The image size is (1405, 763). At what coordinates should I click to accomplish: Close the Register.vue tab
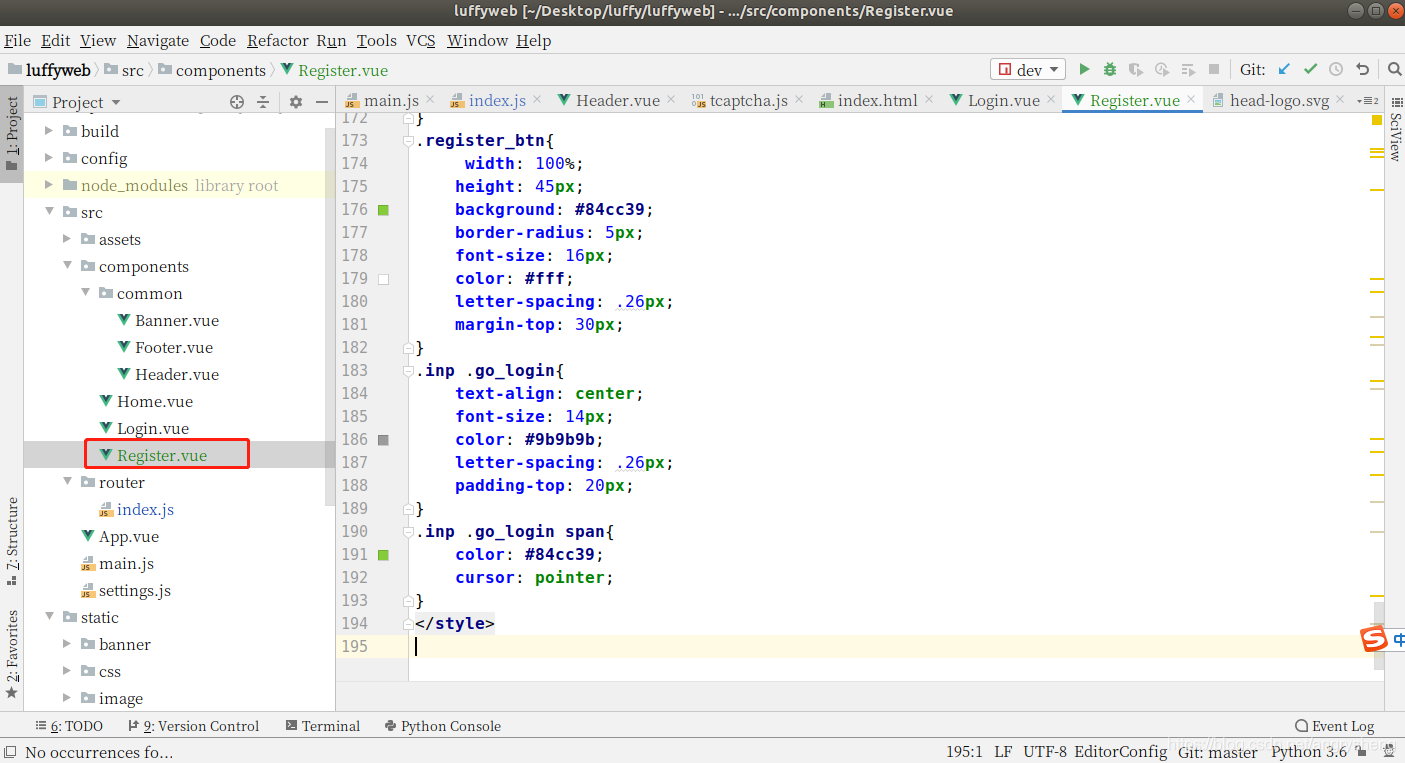pyautogui.click(x=1190, y=99)
